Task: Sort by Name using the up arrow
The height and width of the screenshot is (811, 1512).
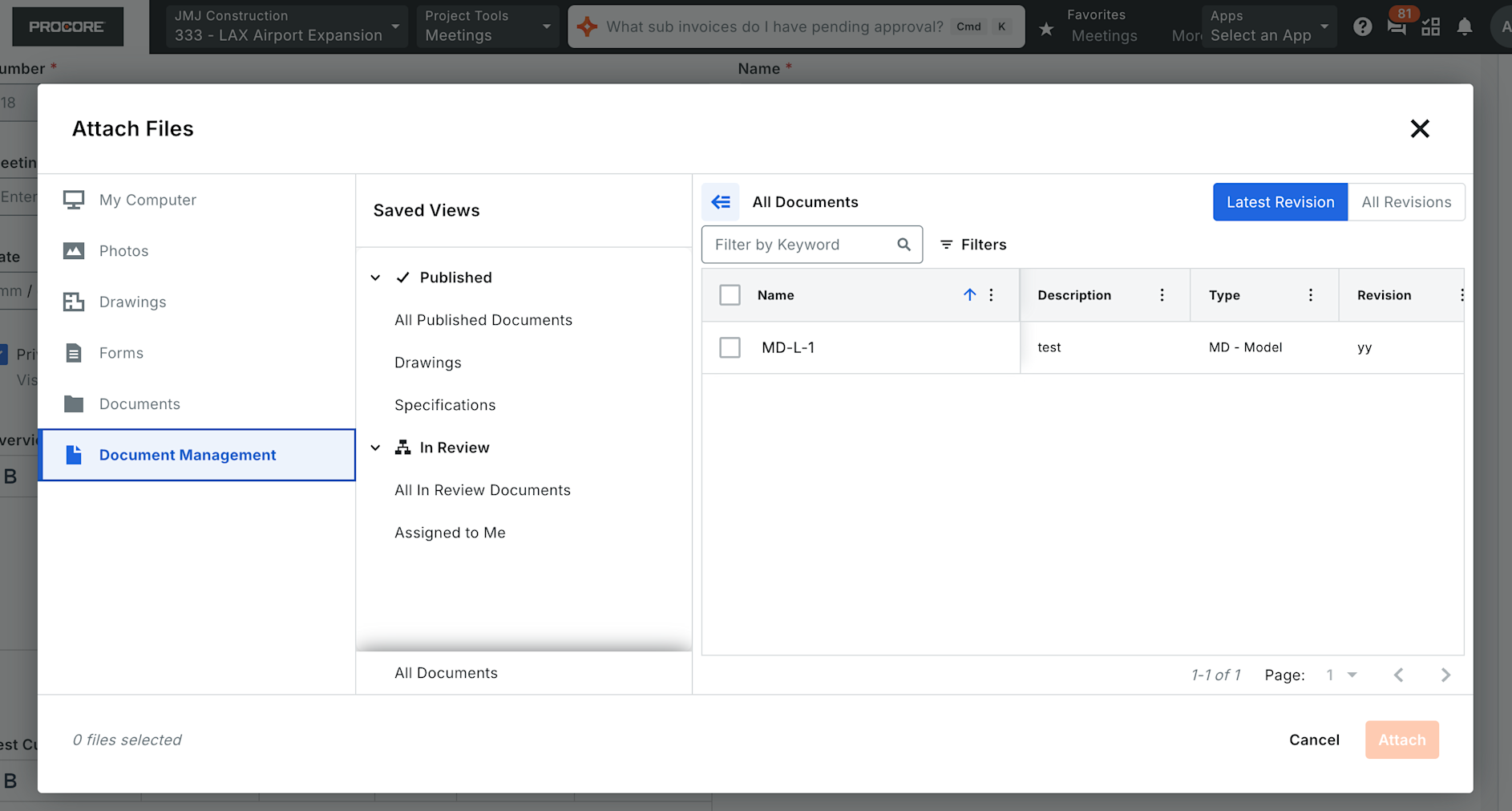Action: (x=969, y=295)
